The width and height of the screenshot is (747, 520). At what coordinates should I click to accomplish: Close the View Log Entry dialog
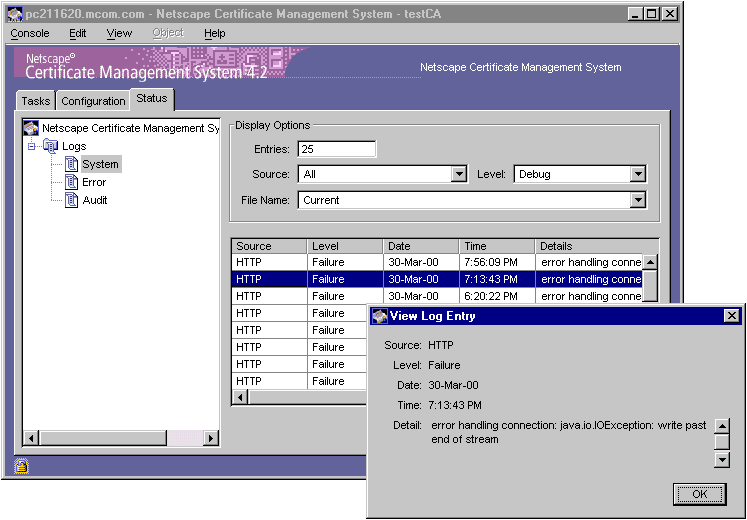pos(731,316)
